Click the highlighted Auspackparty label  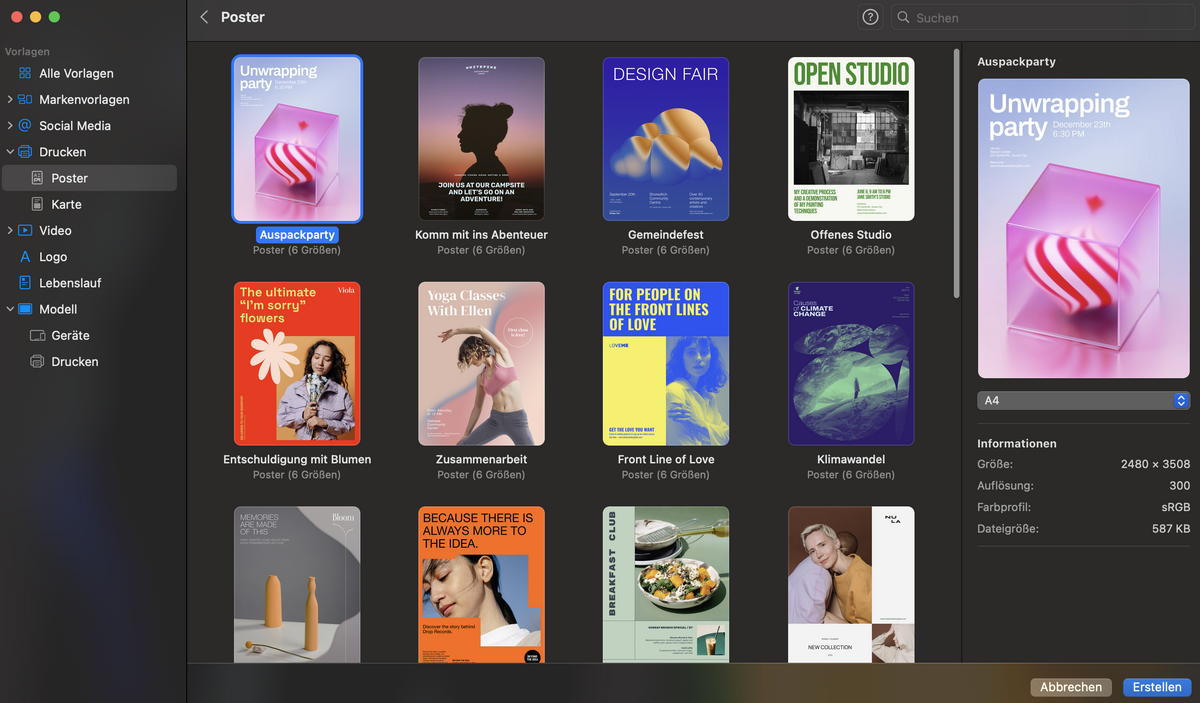click(297, 235)
